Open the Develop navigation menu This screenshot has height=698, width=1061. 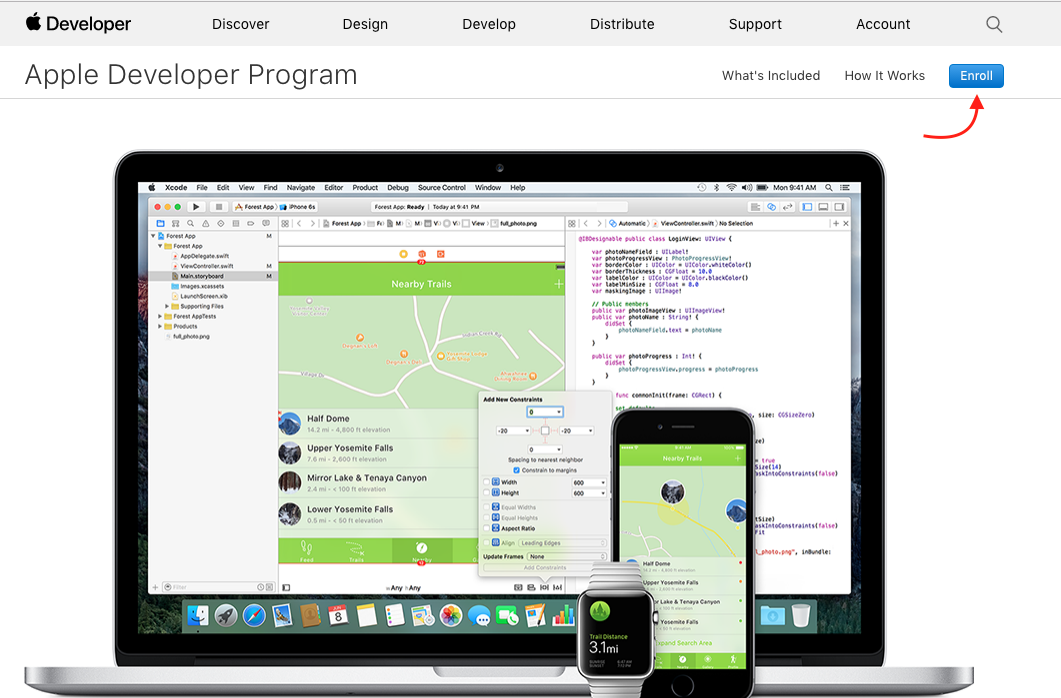(489, 24)
